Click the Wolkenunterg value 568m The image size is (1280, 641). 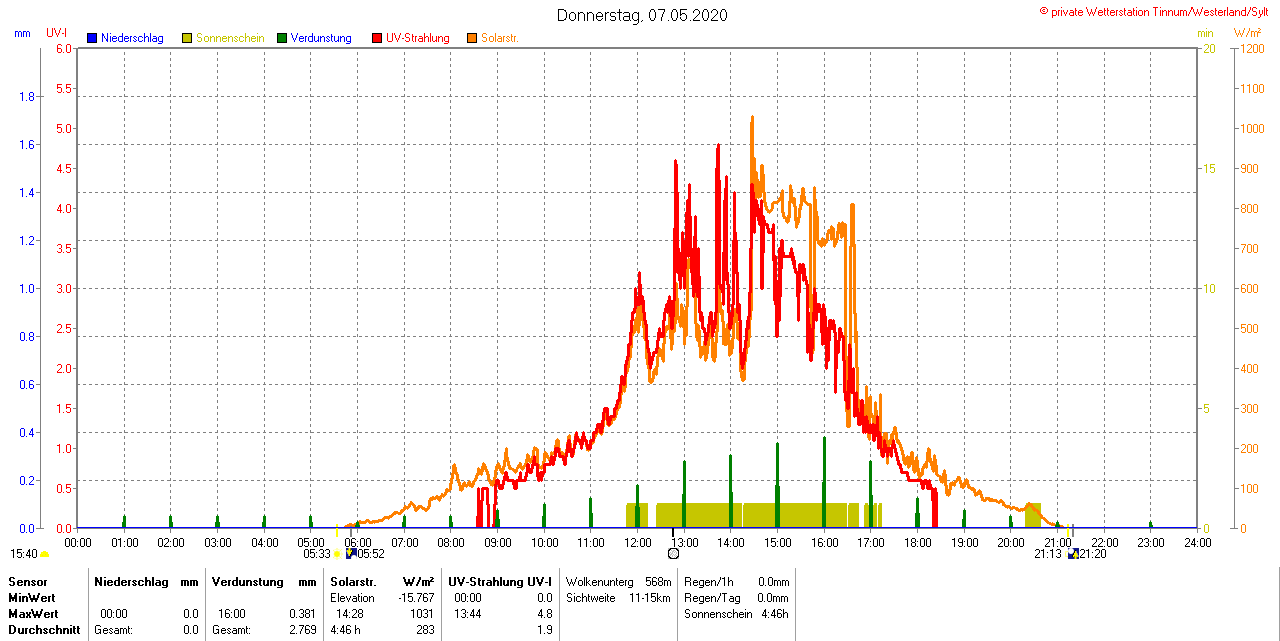[x=658, y=582]
